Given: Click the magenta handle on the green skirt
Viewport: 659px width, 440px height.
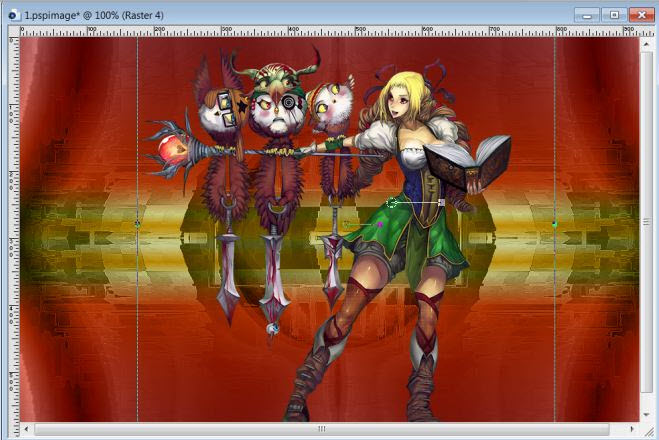Looking at the screenshot, I should 380,225.
